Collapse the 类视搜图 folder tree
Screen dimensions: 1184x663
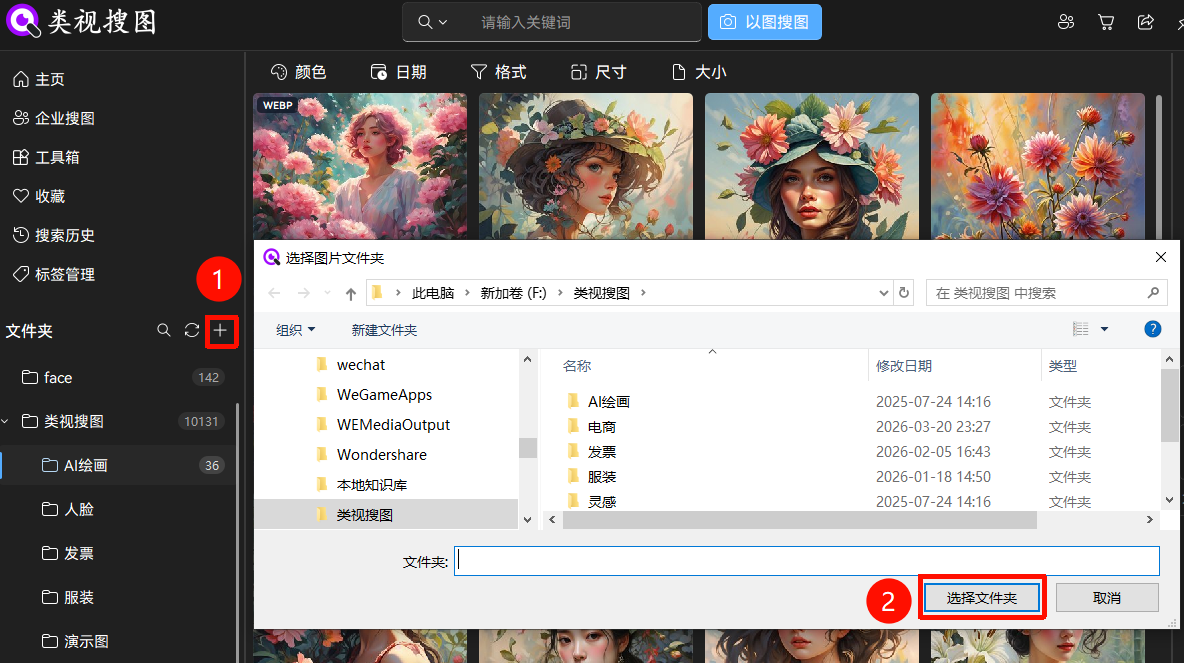coord(5,421)
